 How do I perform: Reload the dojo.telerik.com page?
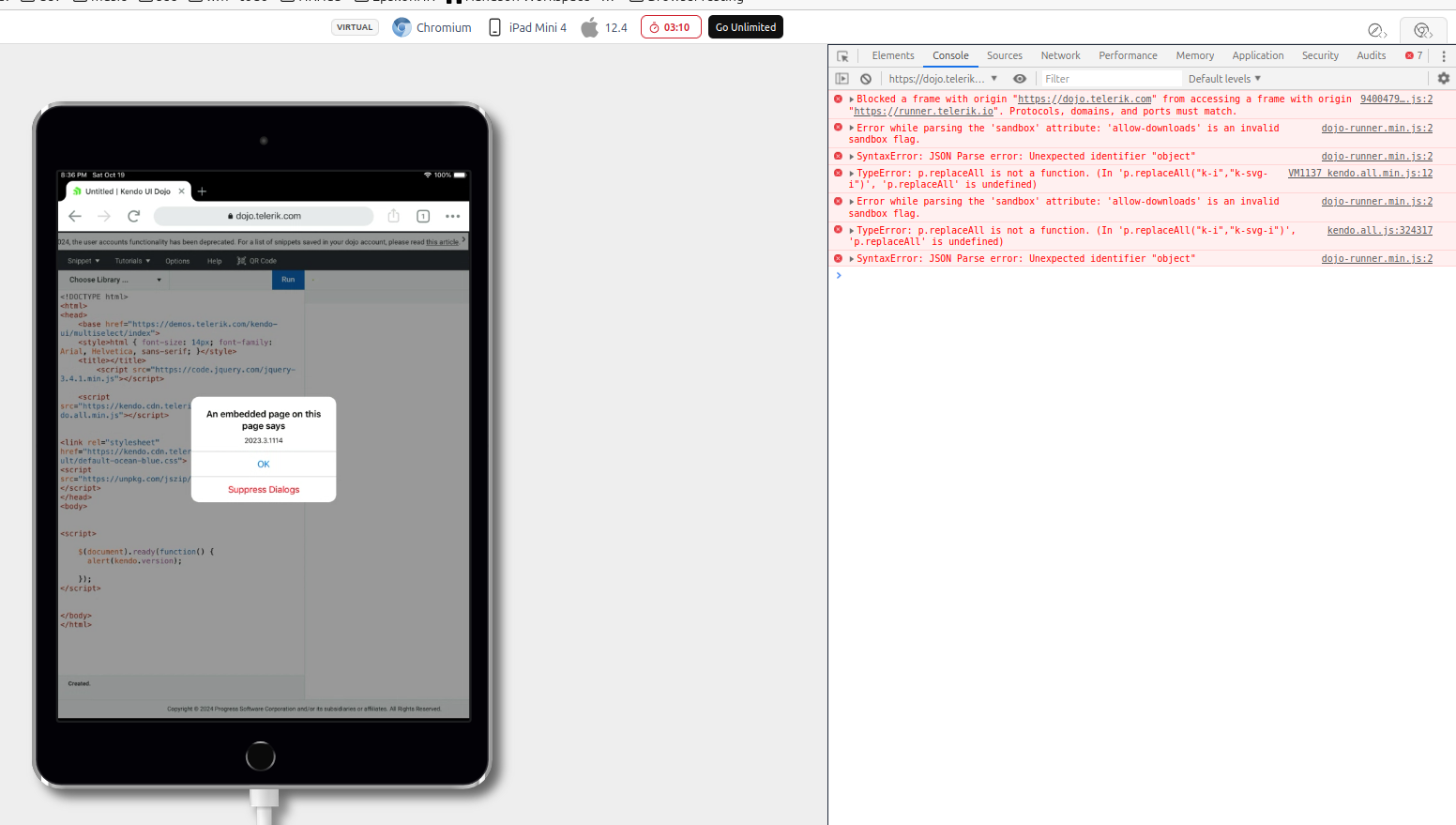coord(134,216)
